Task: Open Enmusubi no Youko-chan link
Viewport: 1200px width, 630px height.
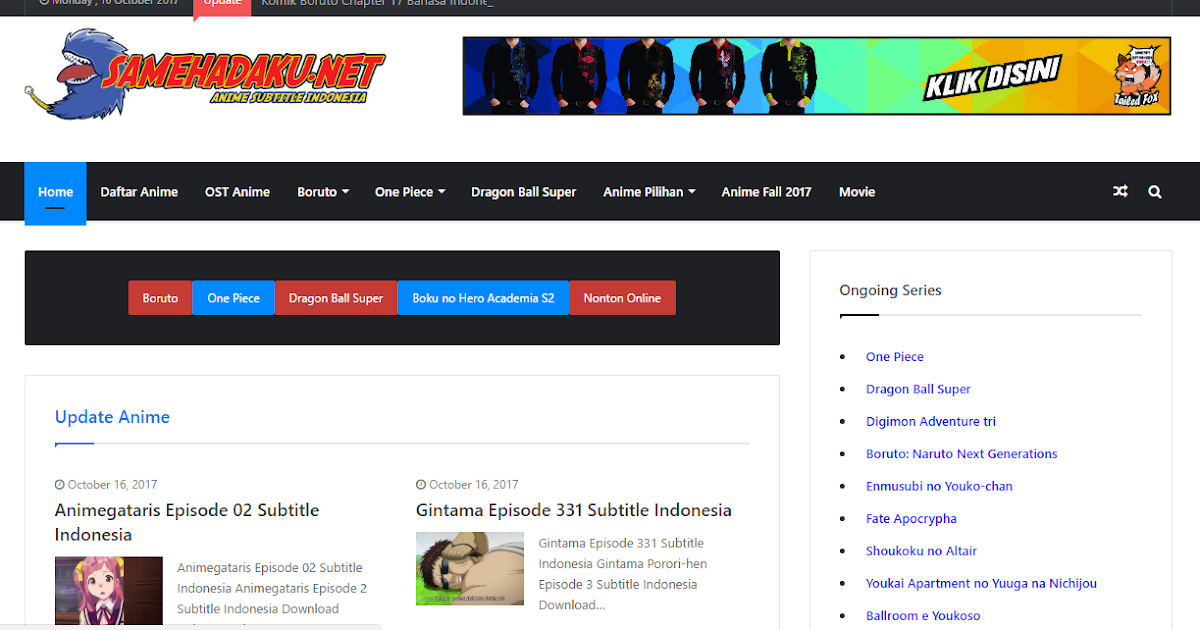Action: click(939, 486)
